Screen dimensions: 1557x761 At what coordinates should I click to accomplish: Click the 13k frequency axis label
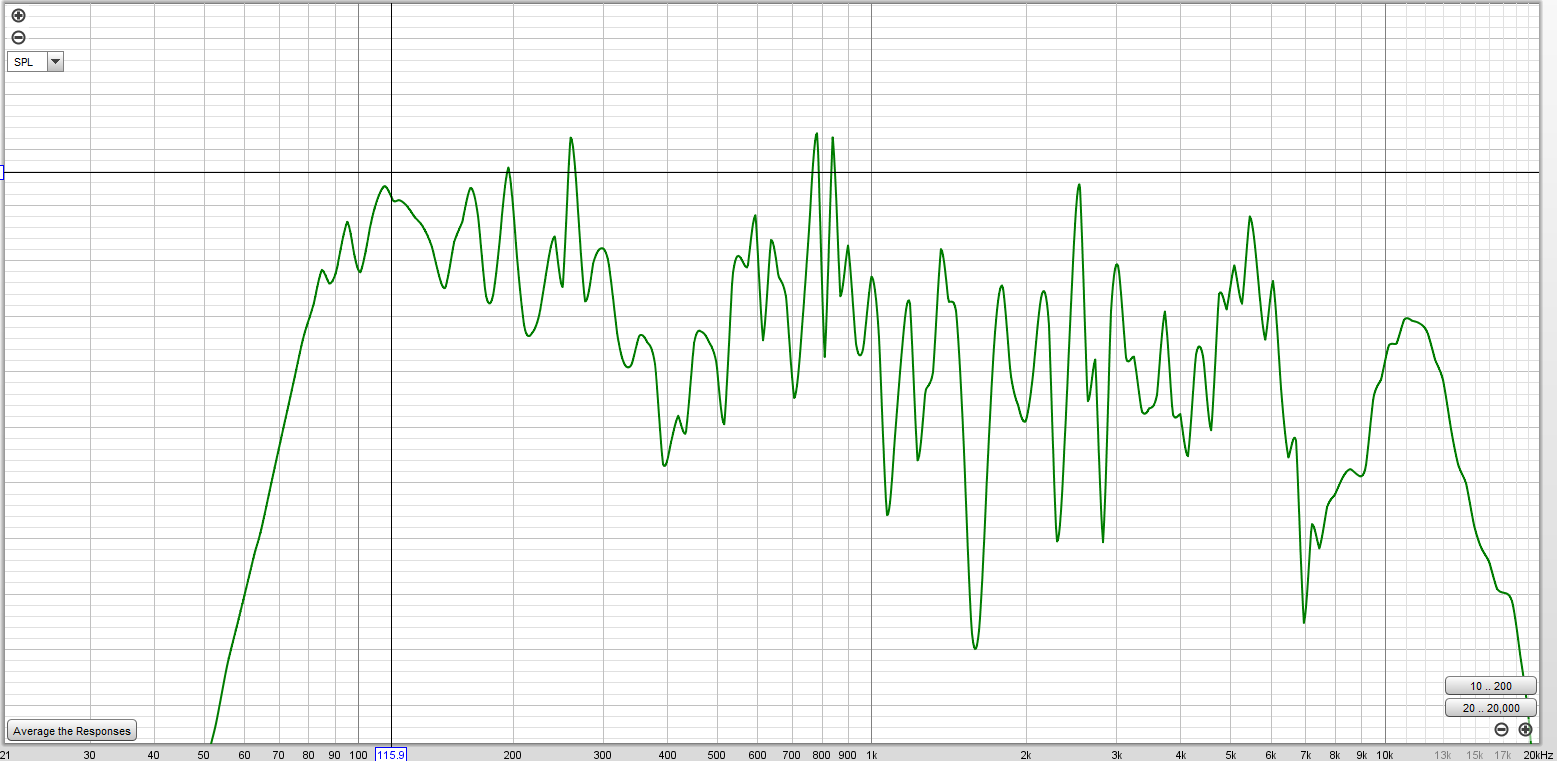coord(1443,754)
